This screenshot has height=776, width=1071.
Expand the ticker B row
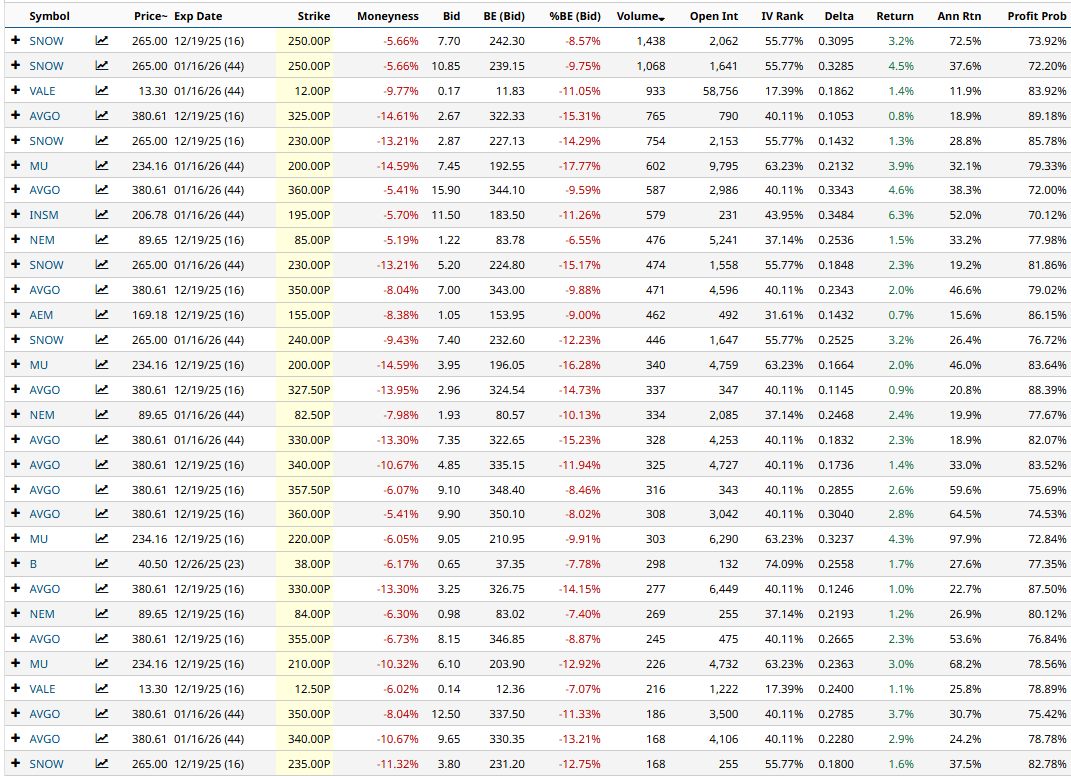pyautogui.click(x=13, y=564)
